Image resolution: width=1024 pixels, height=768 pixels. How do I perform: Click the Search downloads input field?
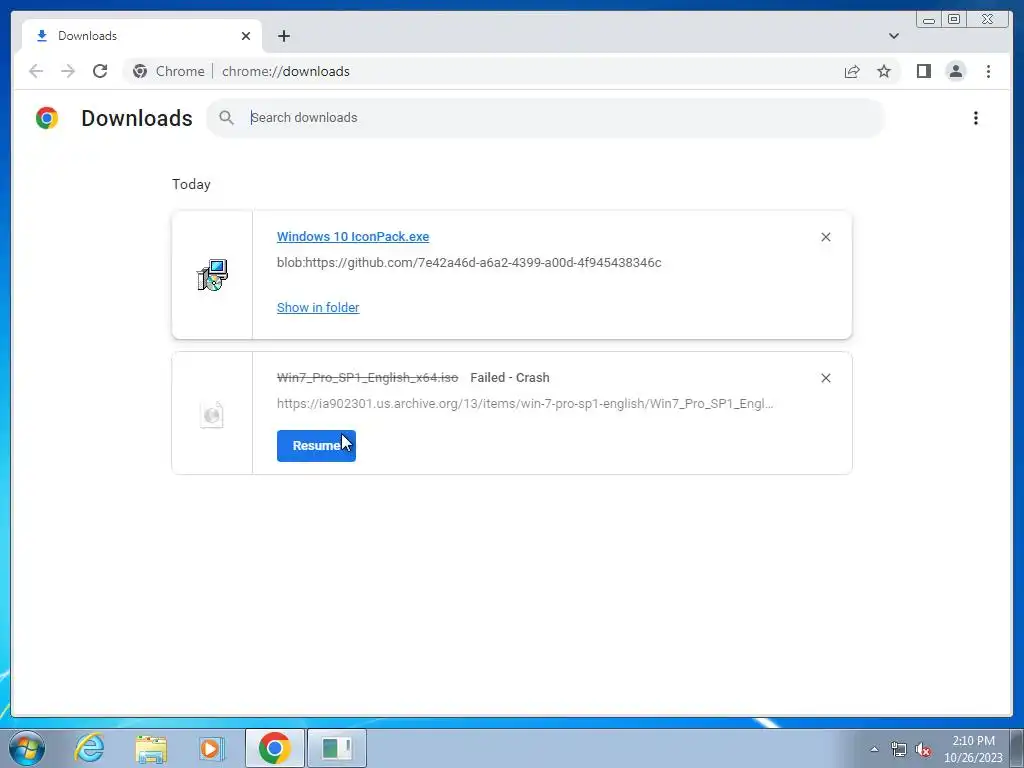click(x=545, y=118)
